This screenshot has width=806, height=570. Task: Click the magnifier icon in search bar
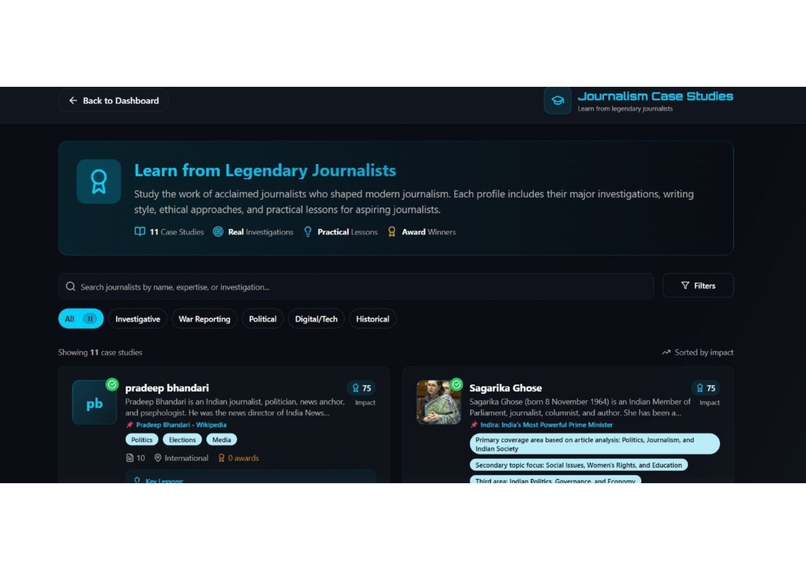70,286
